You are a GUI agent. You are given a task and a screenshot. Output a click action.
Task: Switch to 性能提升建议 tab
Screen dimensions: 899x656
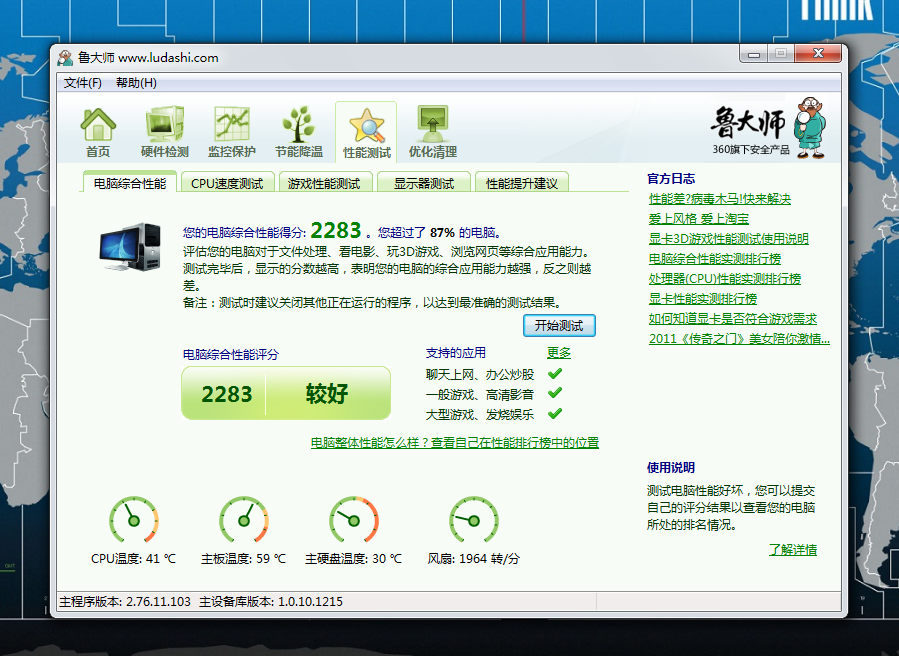point(522,183)
